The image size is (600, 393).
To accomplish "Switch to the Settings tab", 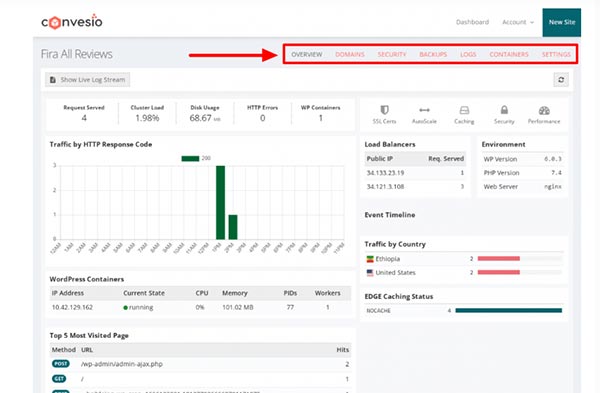I will (x=556, y=54).
